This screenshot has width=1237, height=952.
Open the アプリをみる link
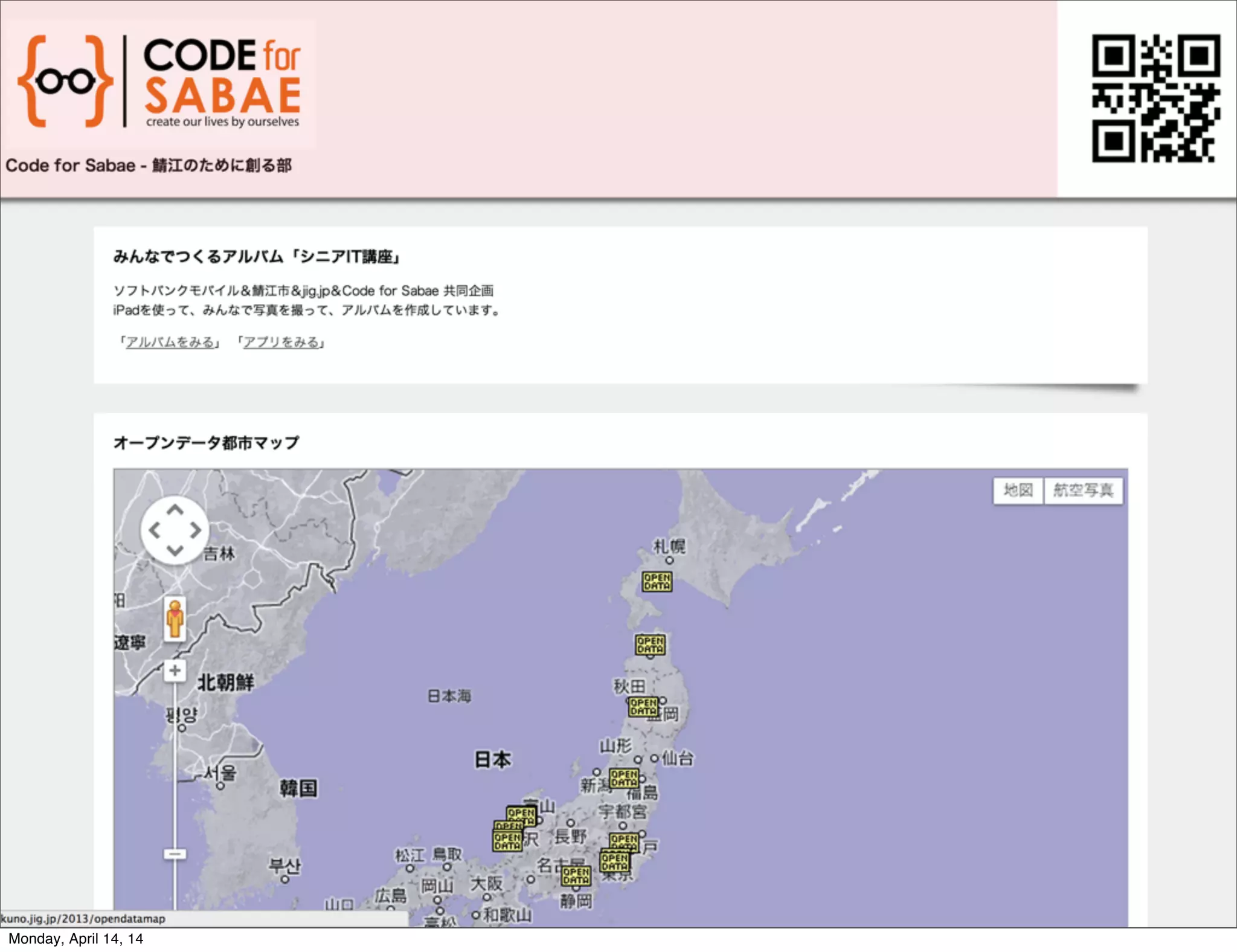tap(281, 343)
